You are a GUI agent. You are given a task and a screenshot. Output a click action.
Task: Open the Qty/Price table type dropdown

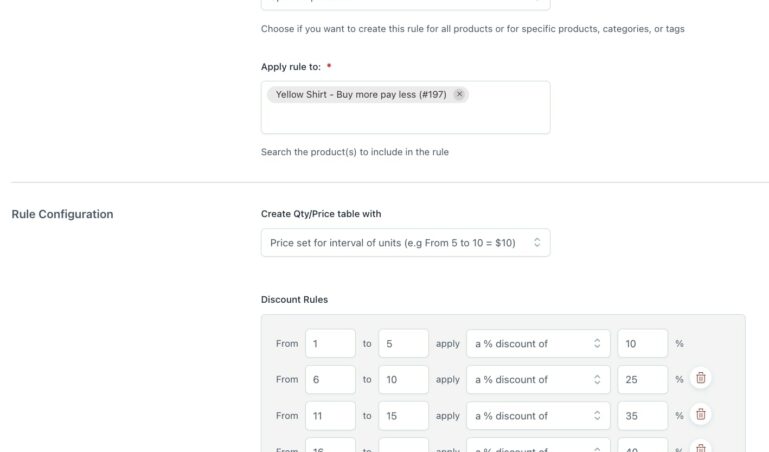[405, 242]
